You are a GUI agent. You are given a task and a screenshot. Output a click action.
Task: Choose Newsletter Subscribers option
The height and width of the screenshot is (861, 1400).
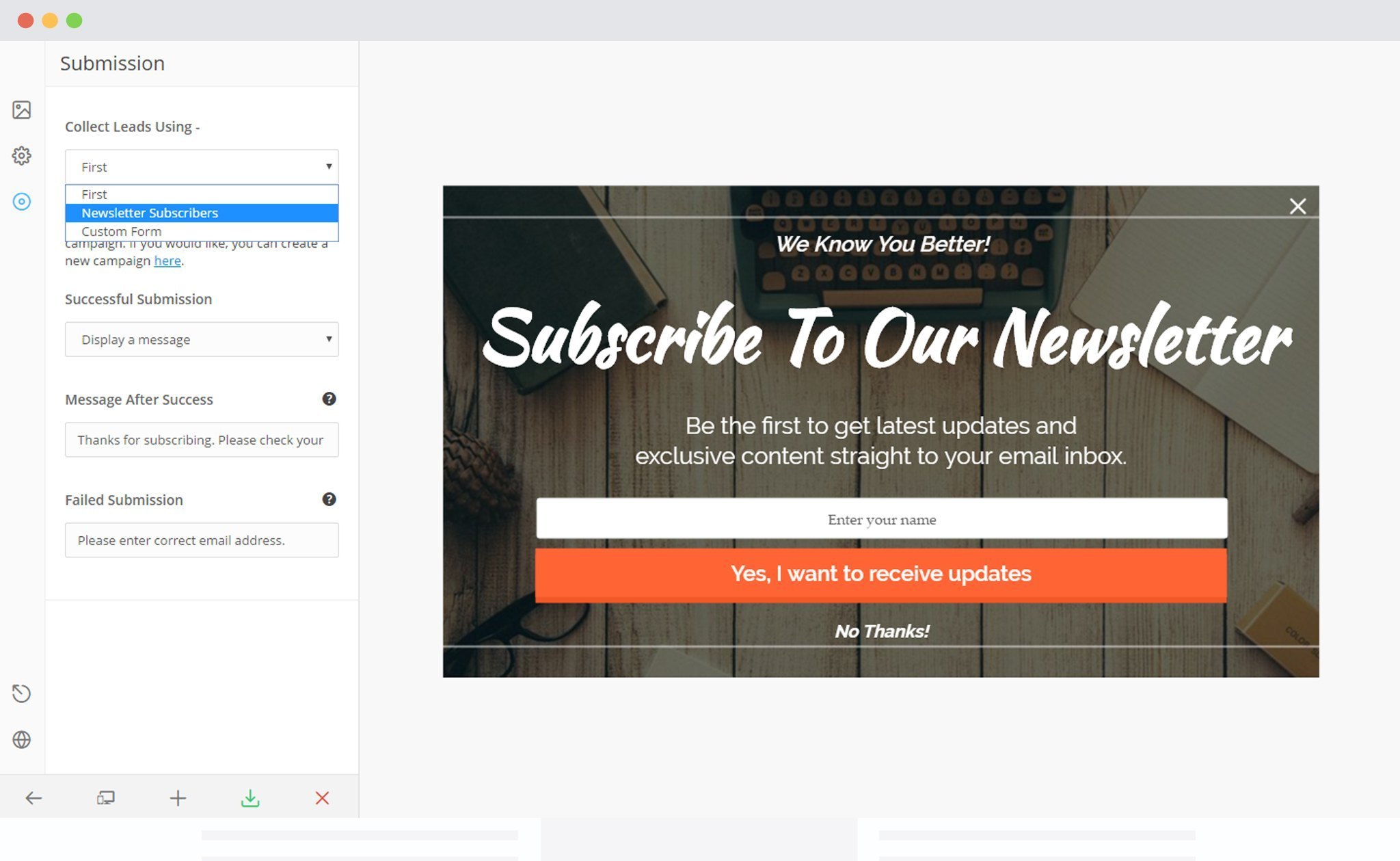click(202, 213)
